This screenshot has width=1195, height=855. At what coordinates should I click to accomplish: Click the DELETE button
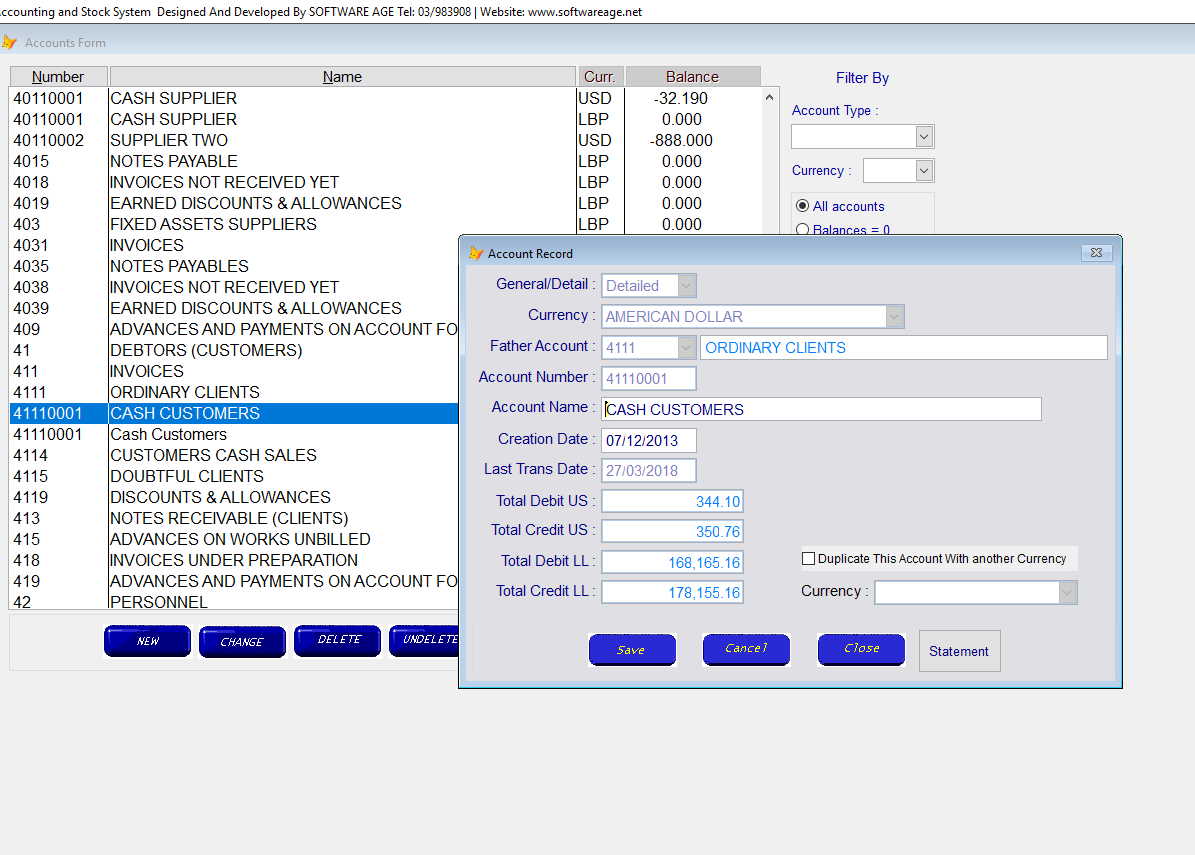(337, 640)
